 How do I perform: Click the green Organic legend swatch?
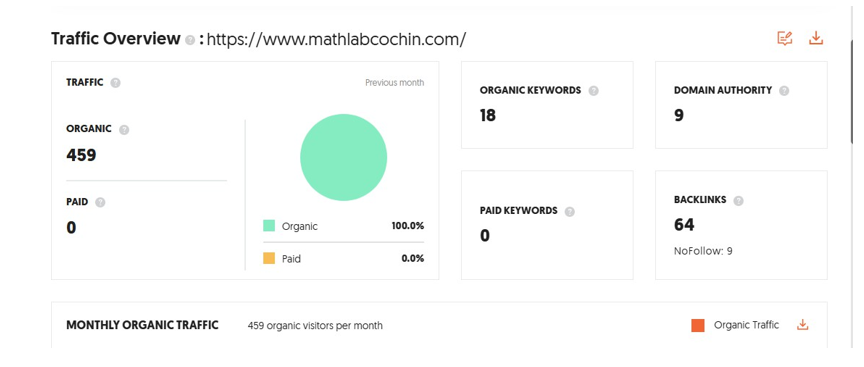[x=269, y=226]
